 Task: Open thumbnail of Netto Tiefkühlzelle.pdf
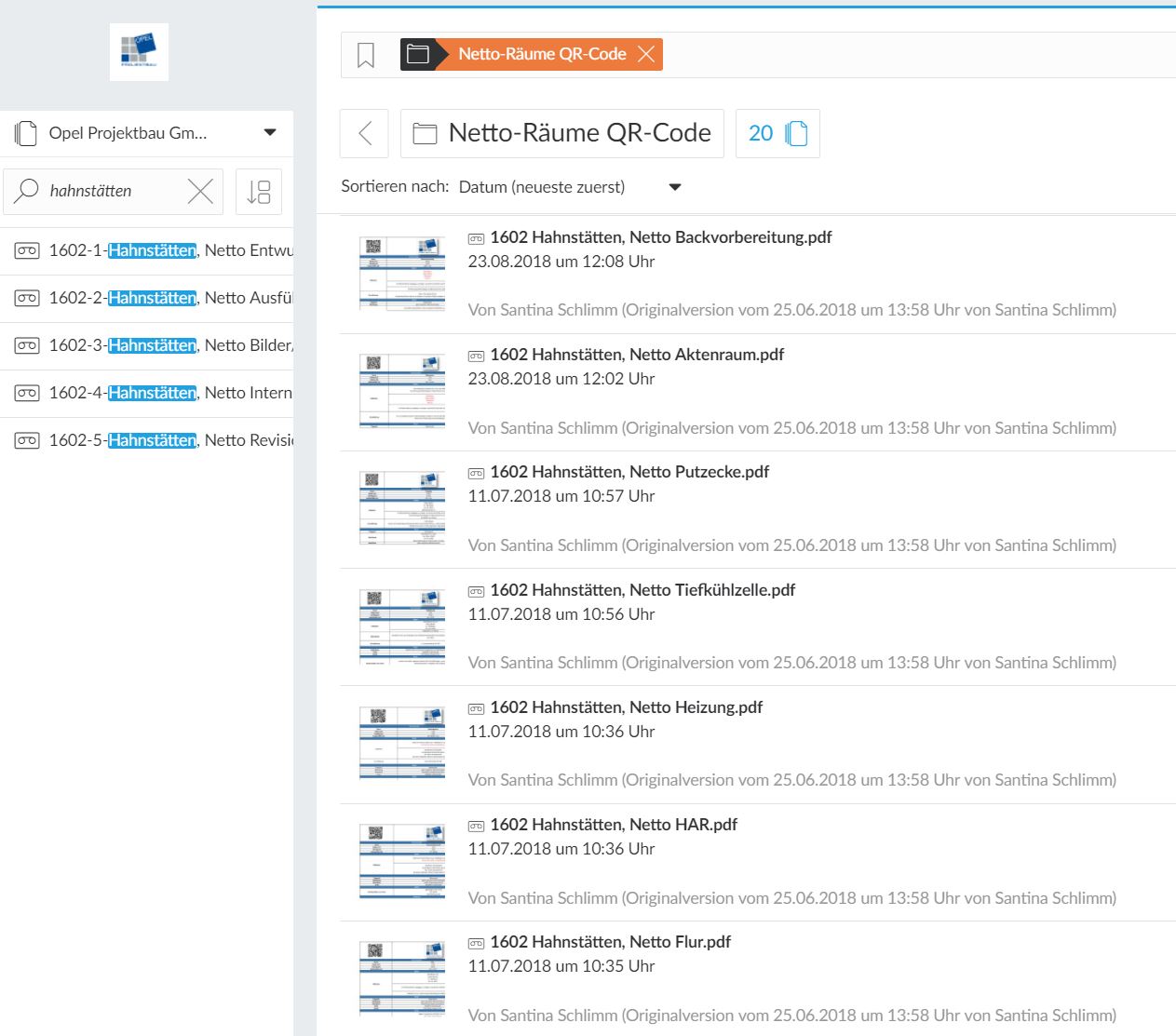coord(402,626)
